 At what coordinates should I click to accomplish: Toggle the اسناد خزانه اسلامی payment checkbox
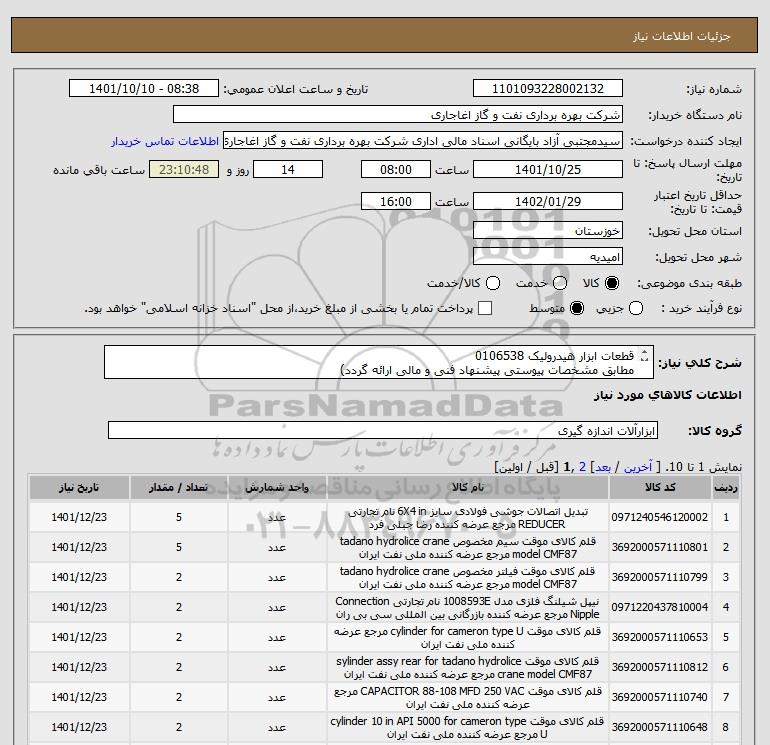pyautogui.click(x=485, y=308)
